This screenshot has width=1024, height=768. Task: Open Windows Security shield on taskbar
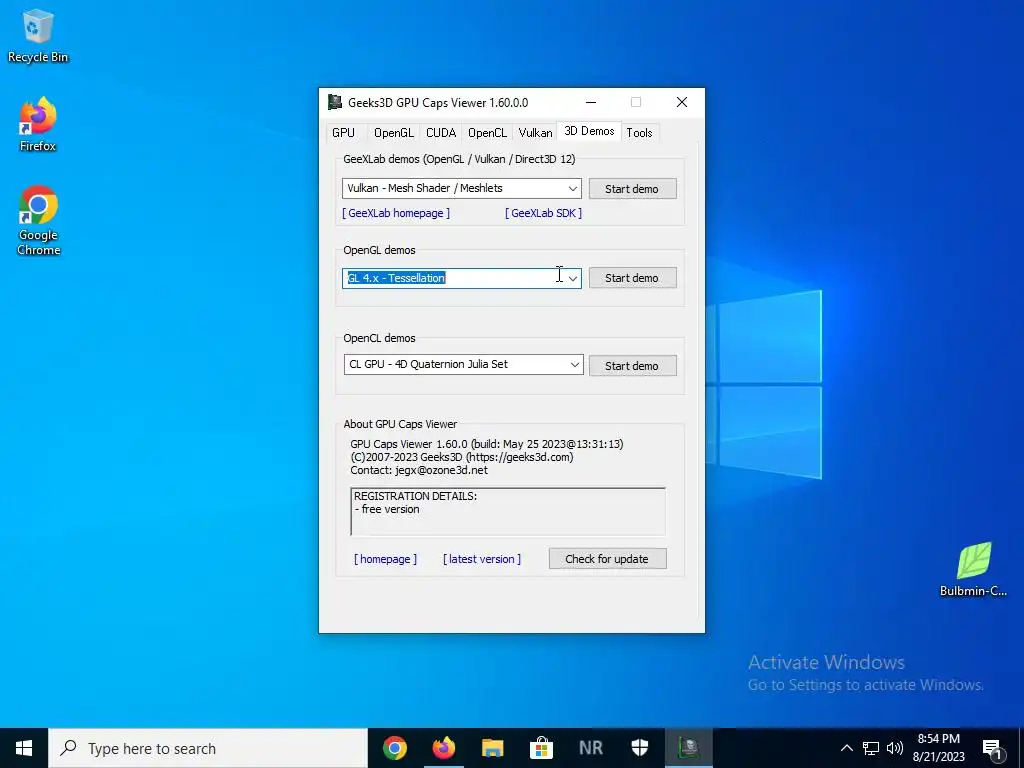pyautogui.click(x=639, y=748)
